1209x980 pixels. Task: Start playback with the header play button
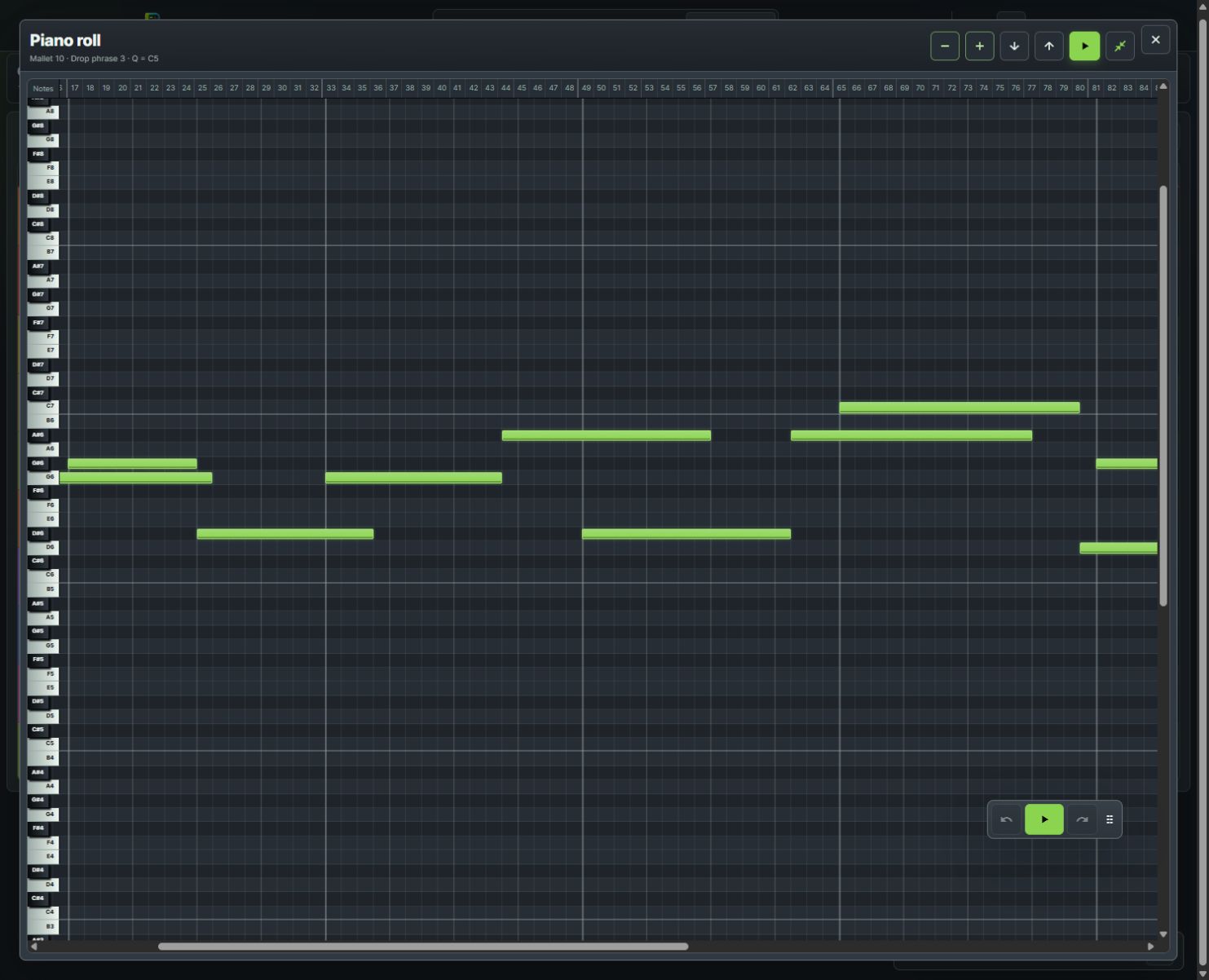(1084, 46)
